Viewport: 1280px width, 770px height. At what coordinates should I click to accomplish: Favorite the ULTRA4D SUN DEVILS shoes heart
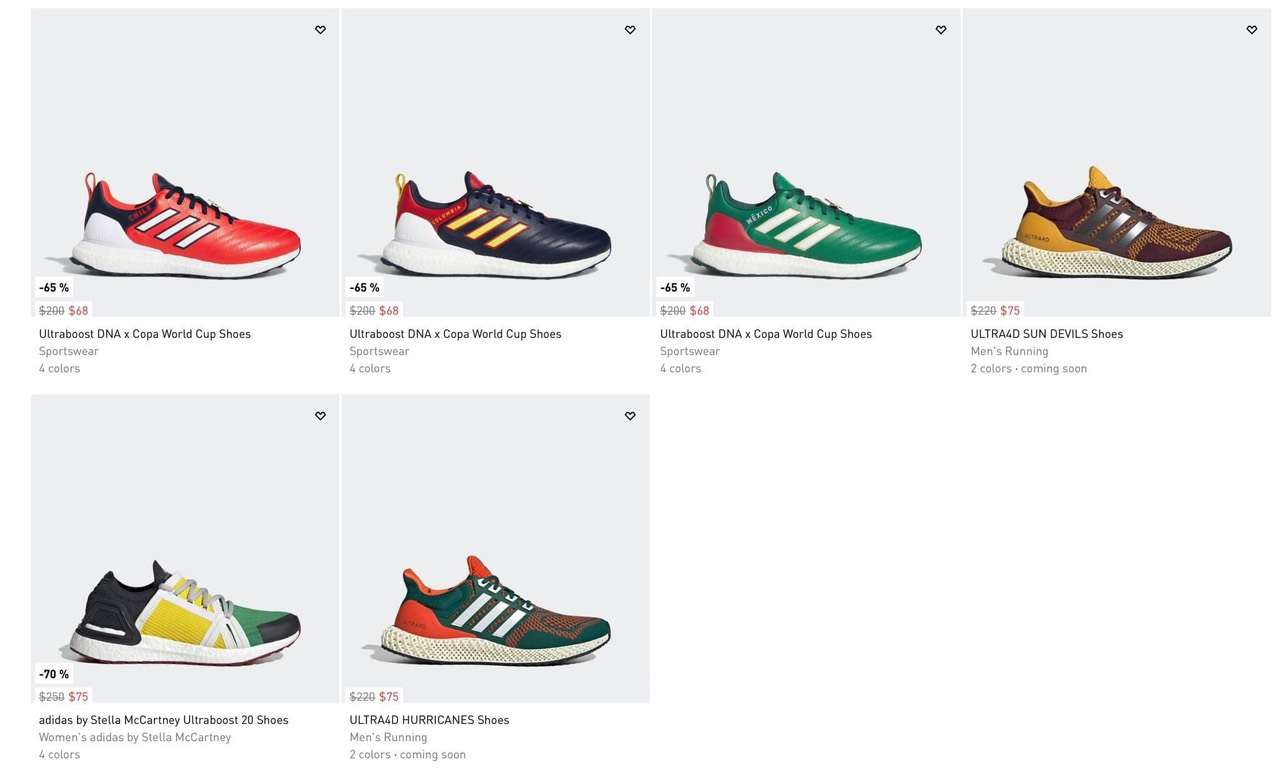[1251, 30]
